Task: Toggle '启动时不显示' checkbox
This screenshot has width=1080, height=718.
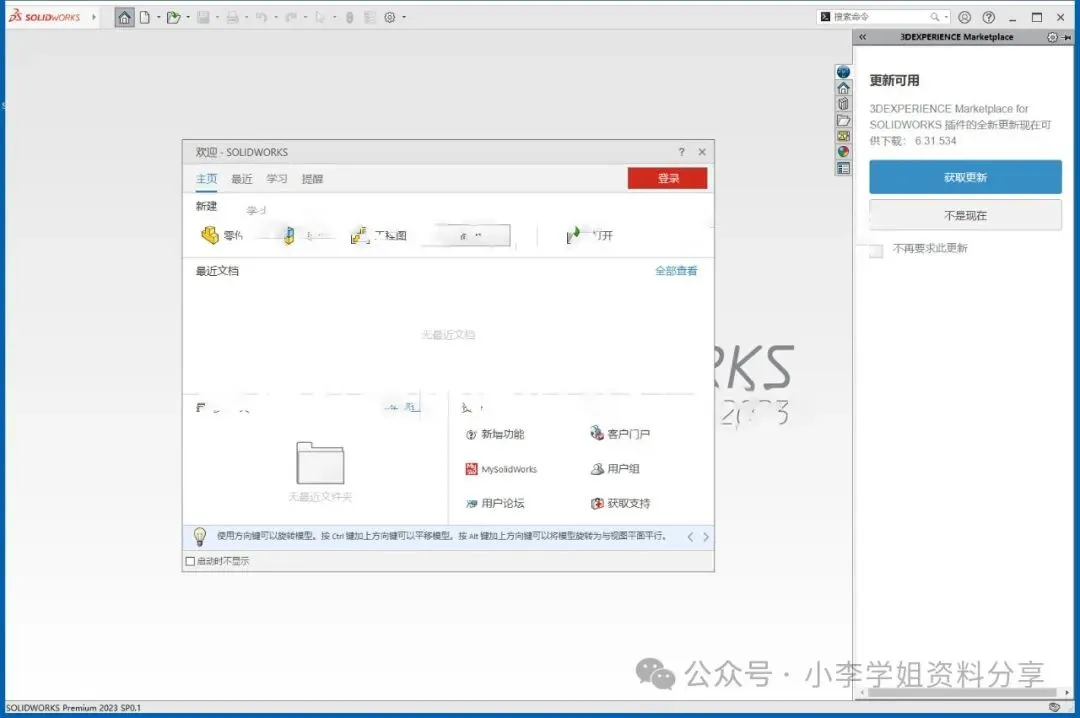Action: 190,561
